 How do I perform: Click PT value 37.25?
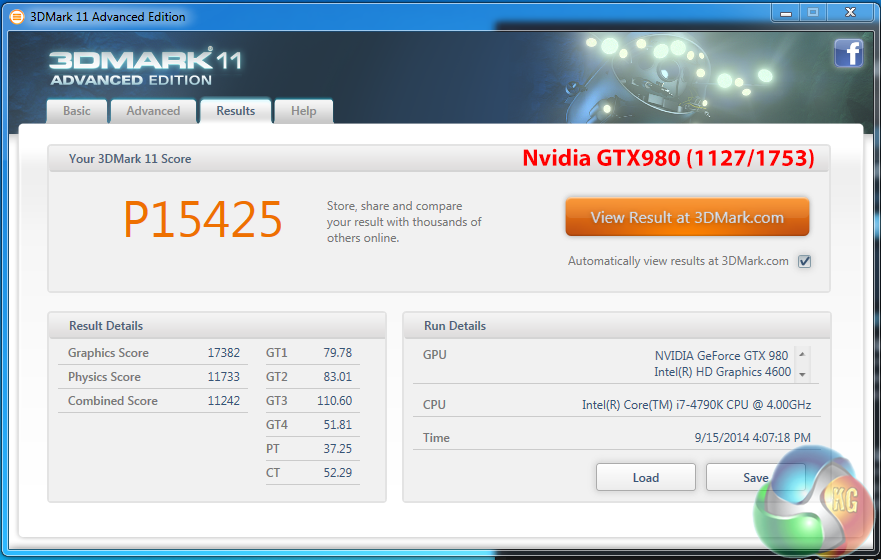(x=337, y=449)
